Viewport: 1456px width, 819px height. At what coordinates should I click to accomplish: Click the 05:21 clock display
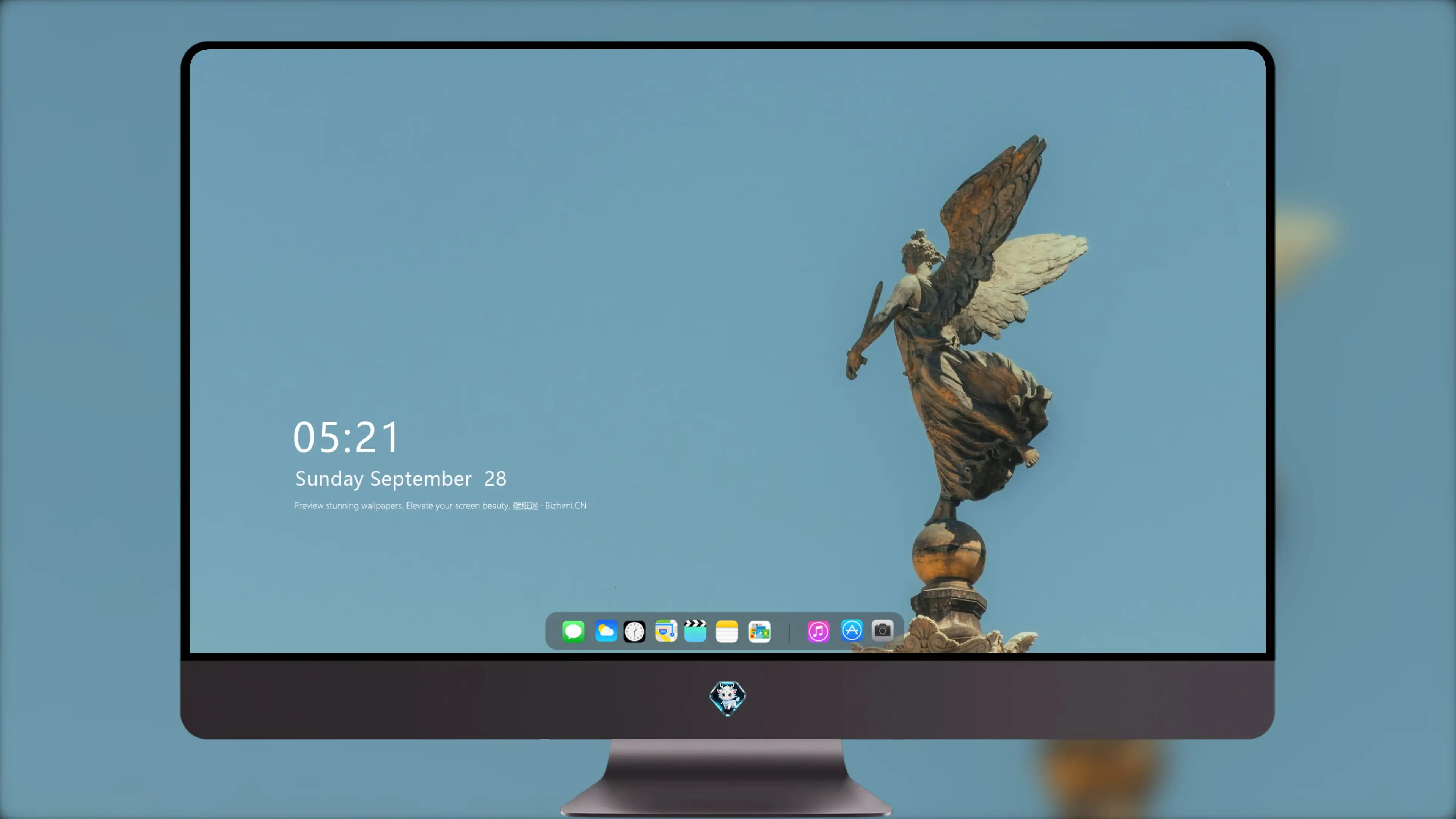[x=346, y=438]
